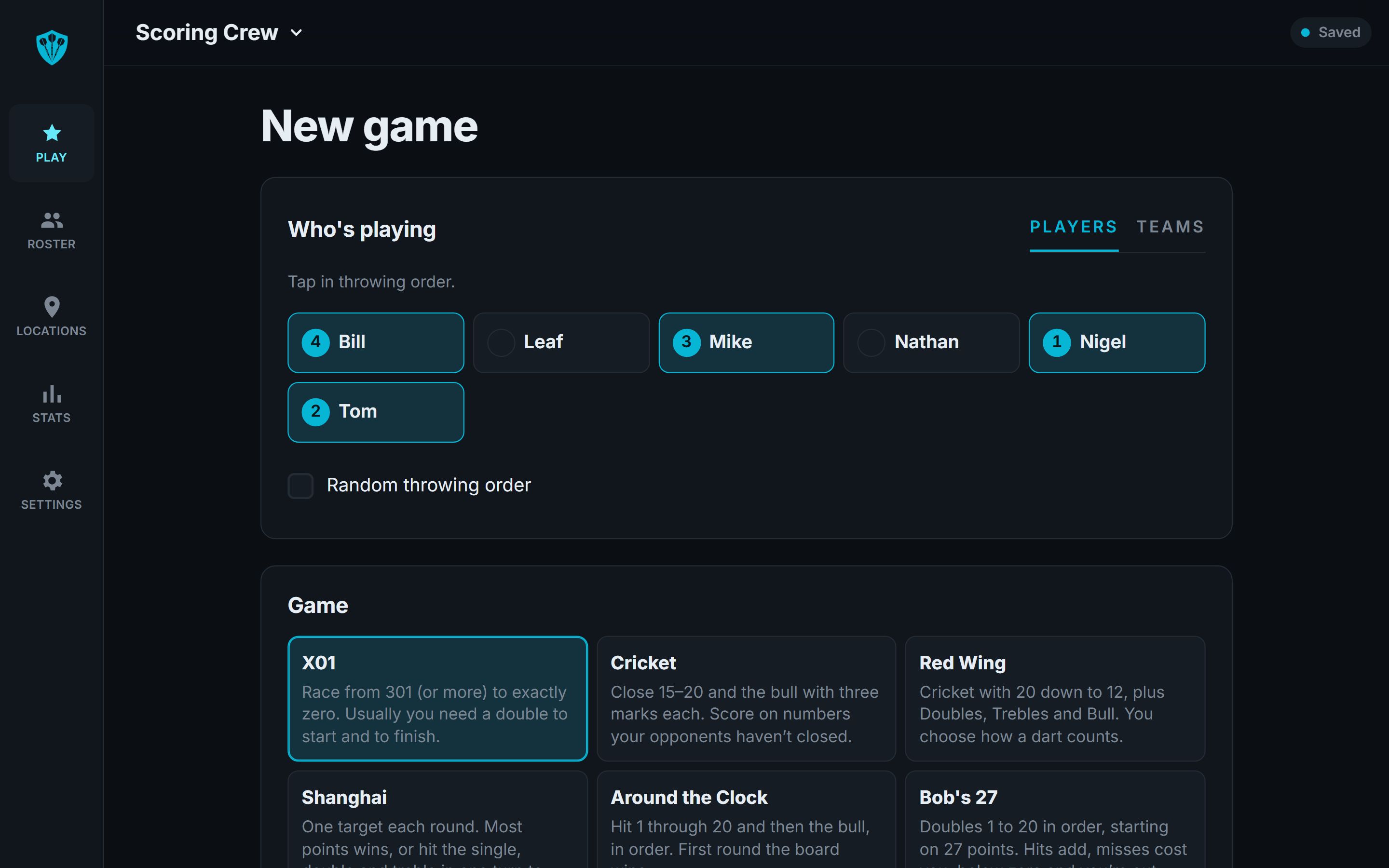Viewport: 1389px width, 868px height.
Task: Click the New game heading
Action: click(x=369, y=126)
